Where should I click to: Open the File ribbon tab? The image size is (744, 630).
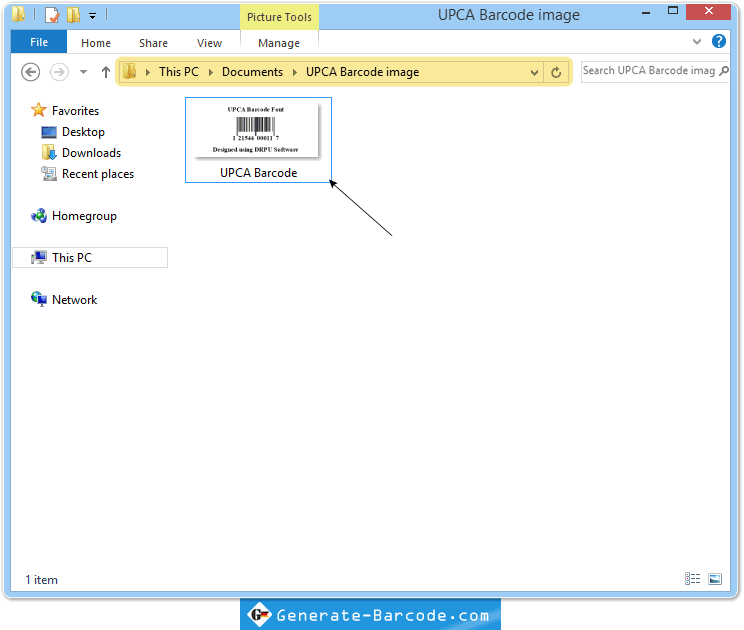click(38, 42)
